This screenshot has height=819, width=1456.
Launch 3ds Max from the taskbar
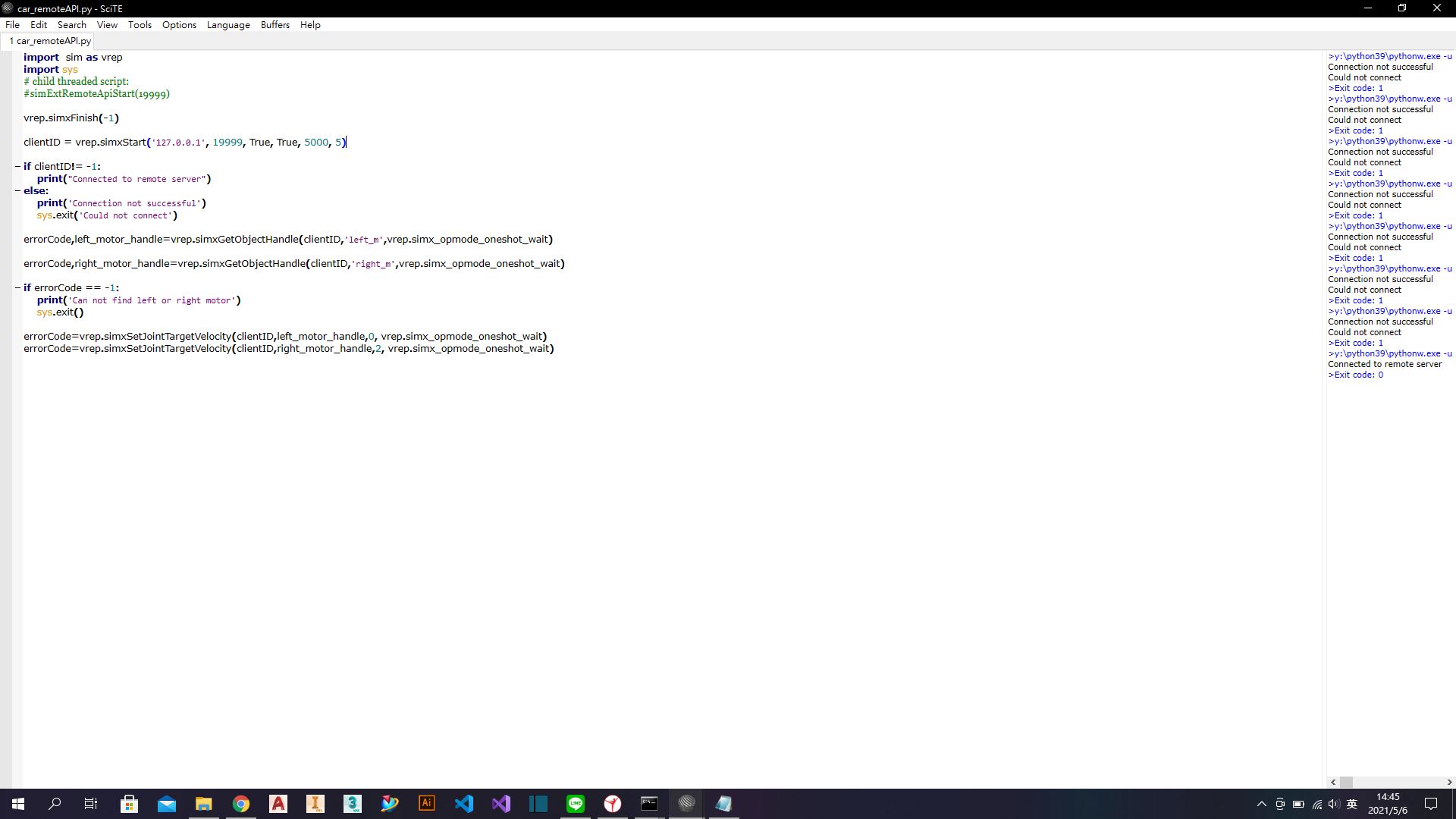(x=352, y=804)
